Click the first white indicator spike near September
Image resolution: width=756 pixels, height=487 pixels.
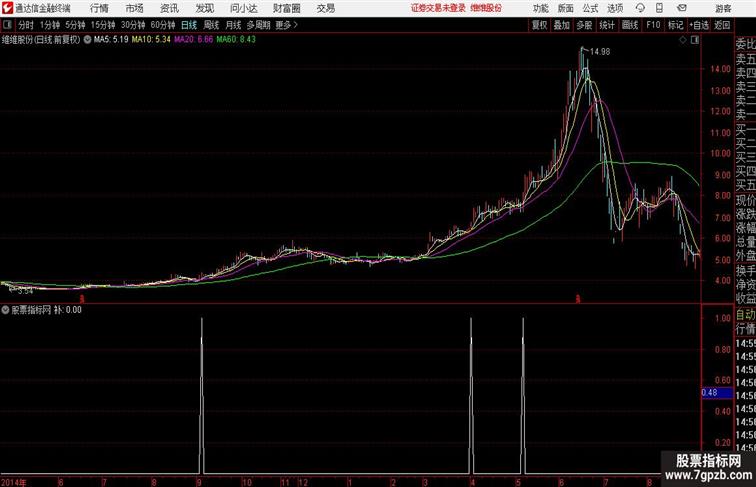tap(202, 395)
